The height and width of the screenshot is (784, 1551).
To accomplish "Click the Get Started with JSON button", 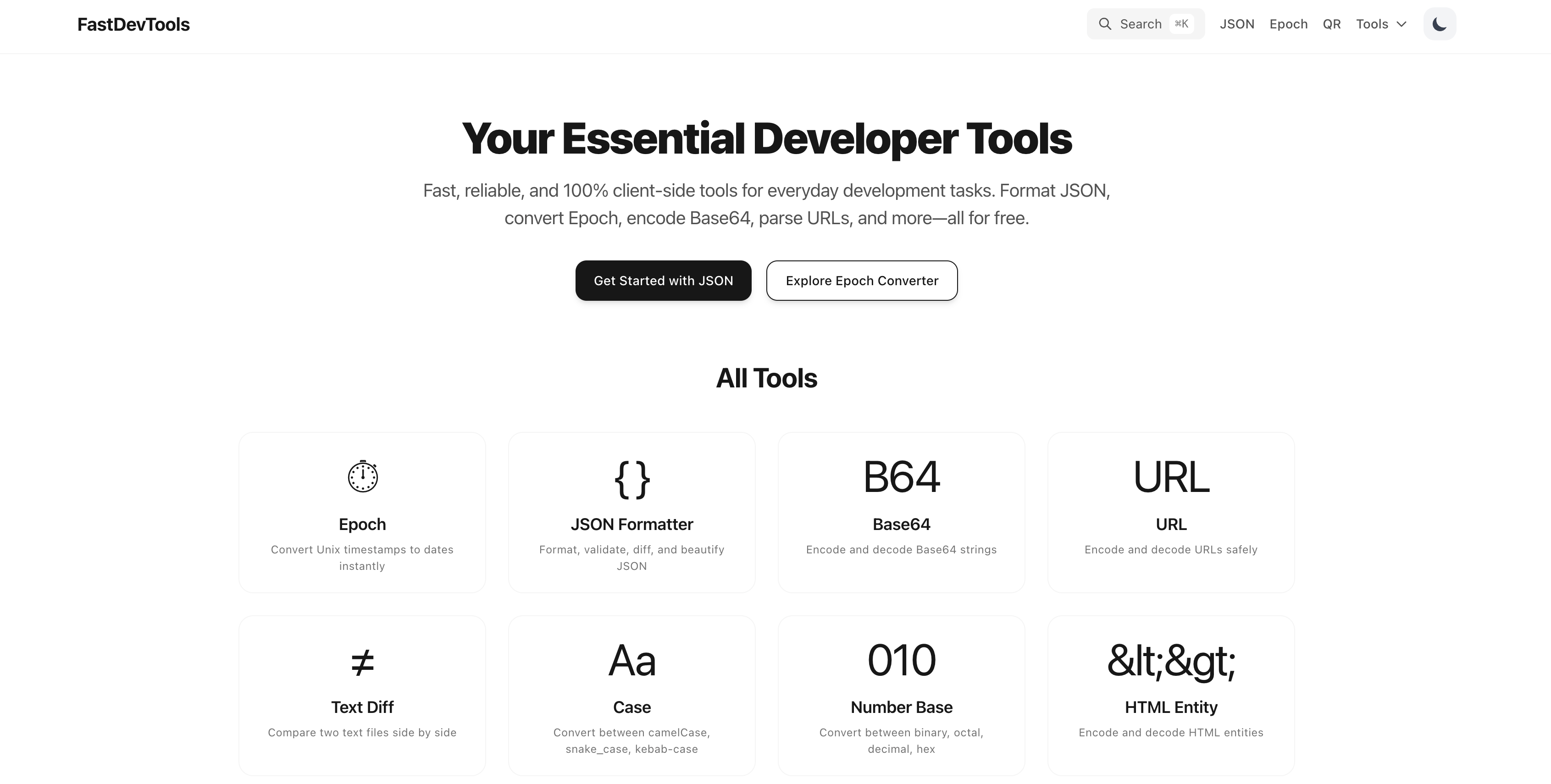I will coord(664,281).
